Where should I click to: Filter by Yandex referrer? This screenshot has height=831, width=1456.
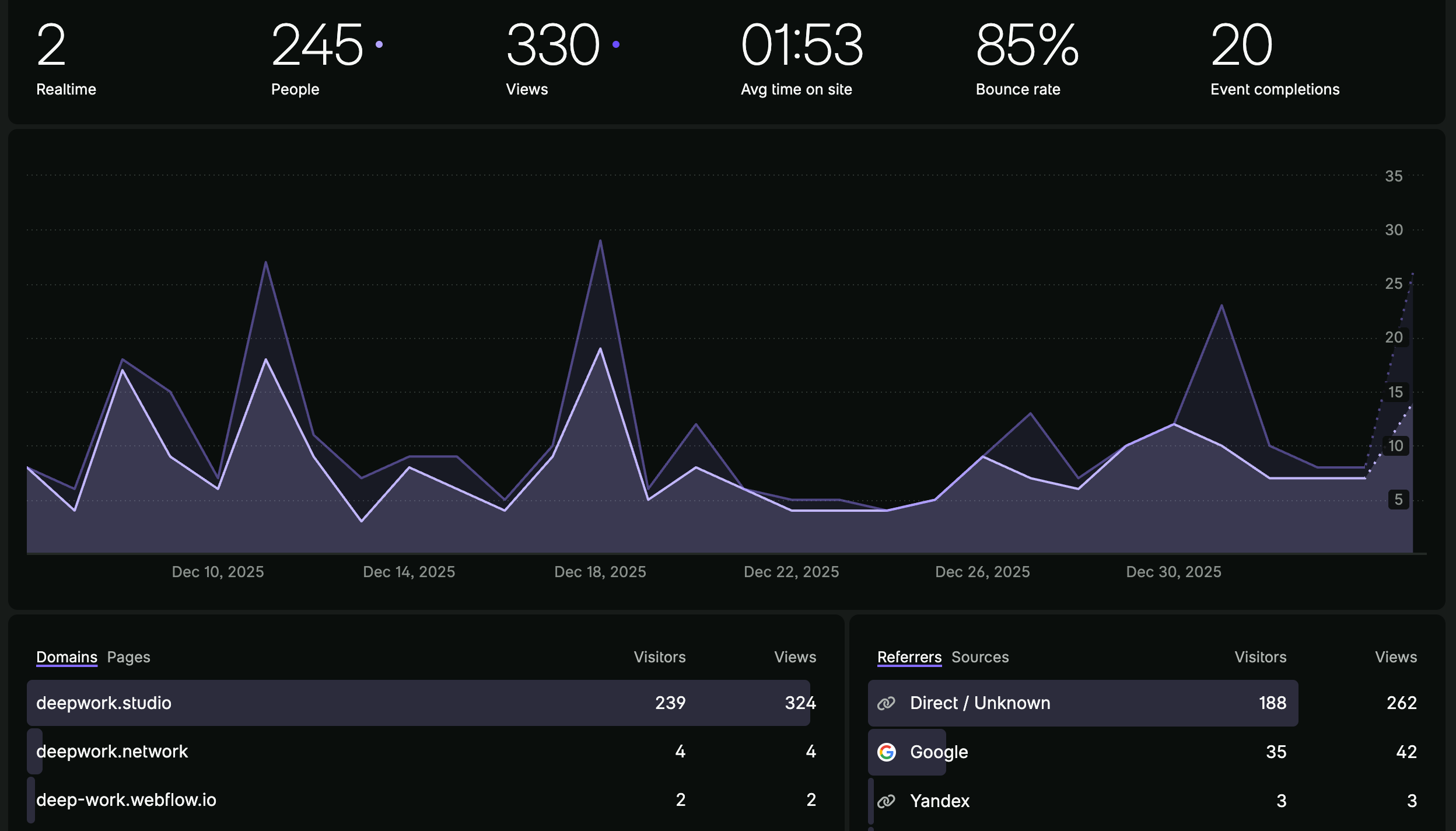940,801
